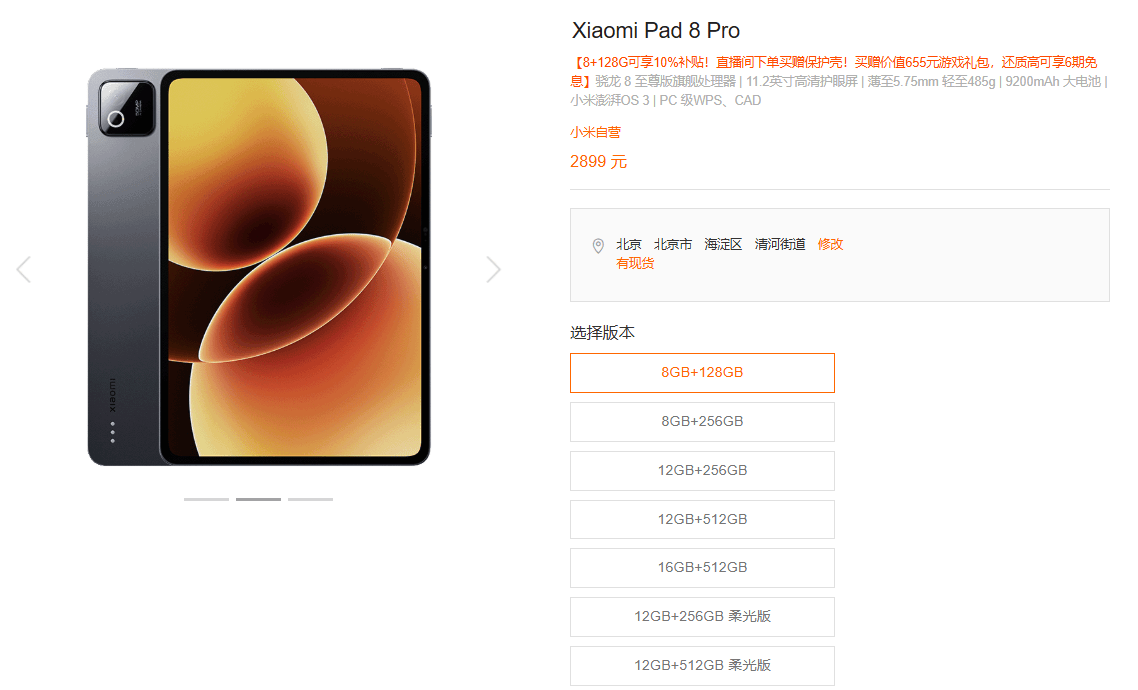Click 修改 to change delivery address
This screenshot has width=1138, height=690.
coord(830,245)
